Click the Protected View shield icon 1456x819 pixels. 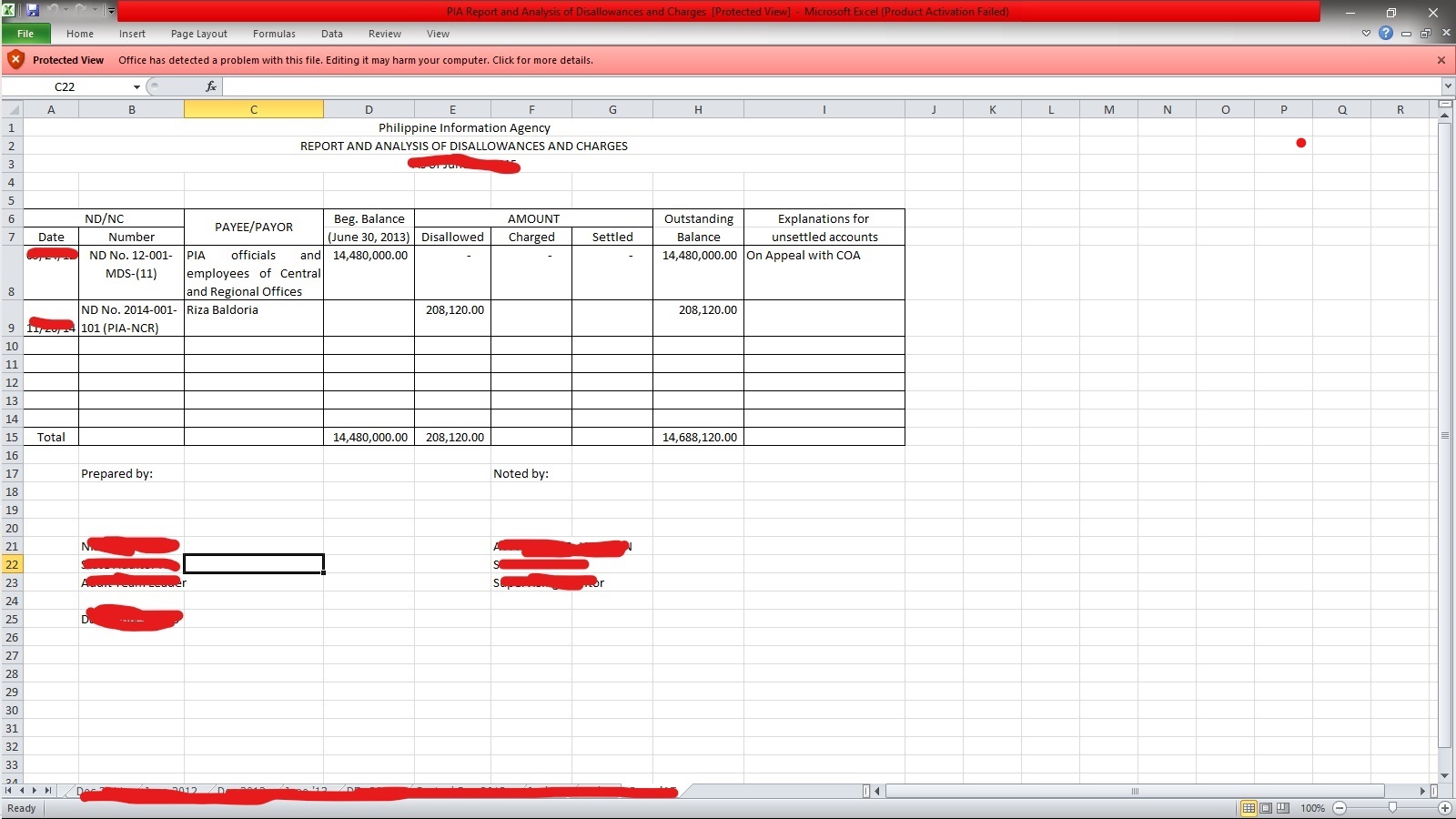point(15,60)
